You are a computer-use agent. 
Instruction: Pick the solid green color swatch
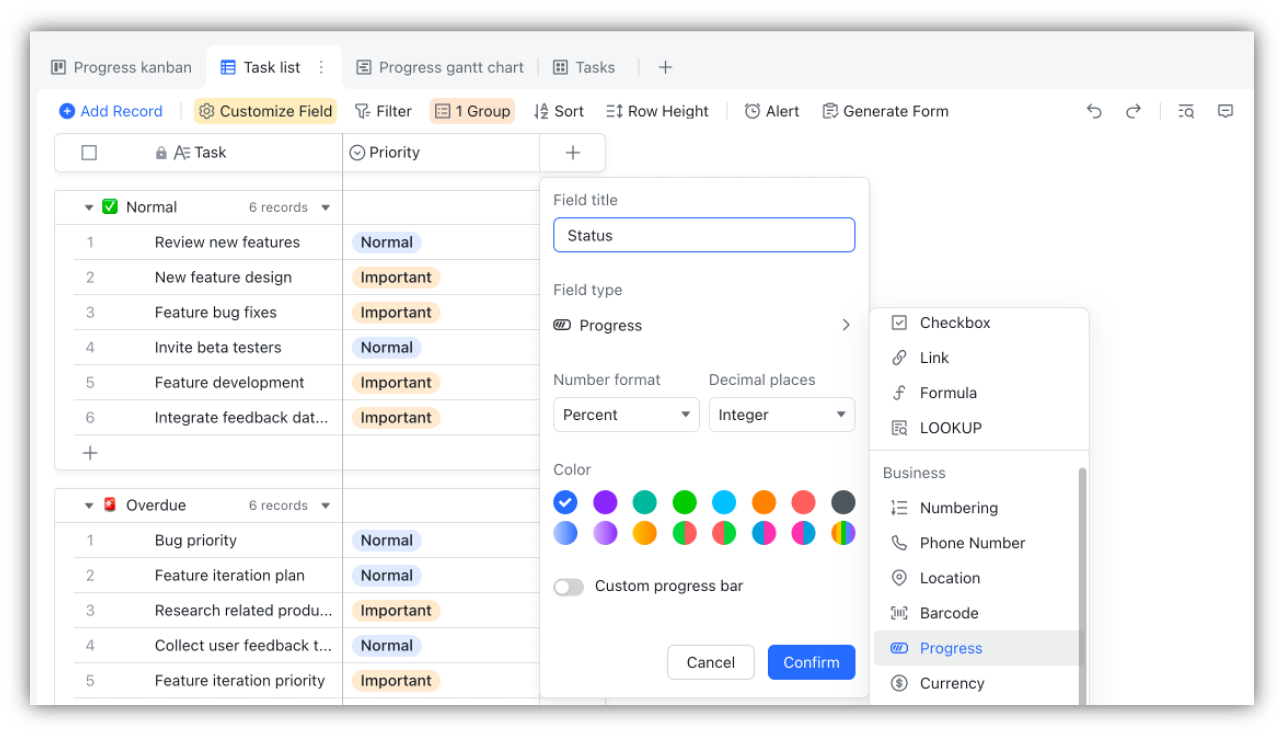684,502
